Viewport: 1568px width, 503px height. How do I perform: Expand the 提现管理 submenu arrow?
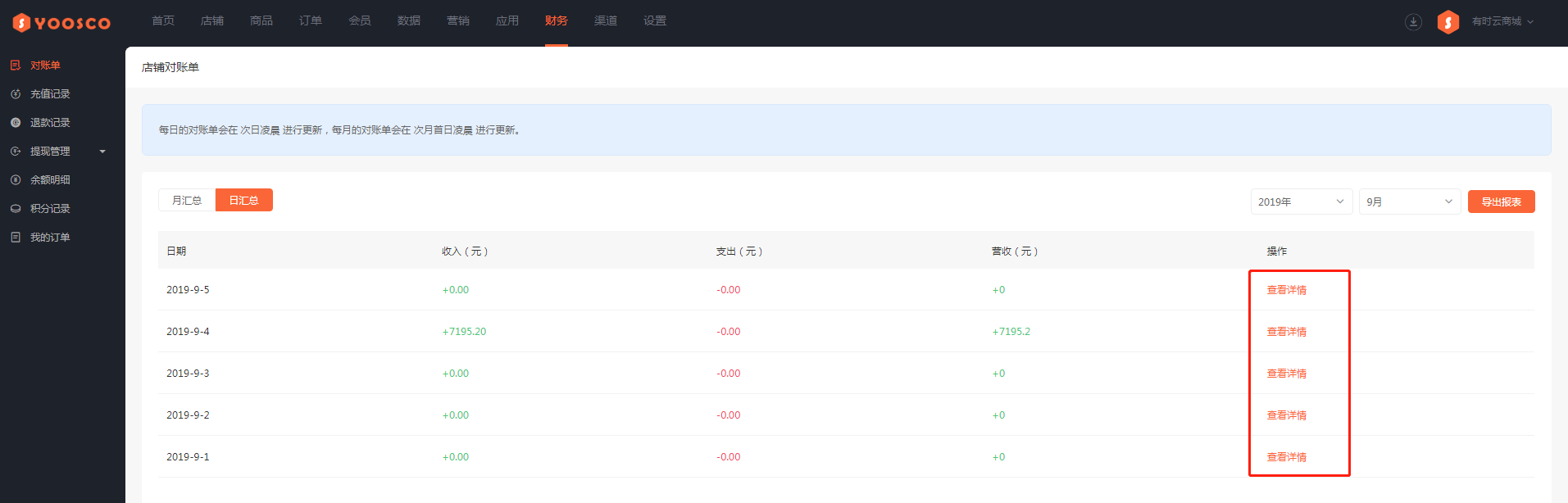pos(102,152)
